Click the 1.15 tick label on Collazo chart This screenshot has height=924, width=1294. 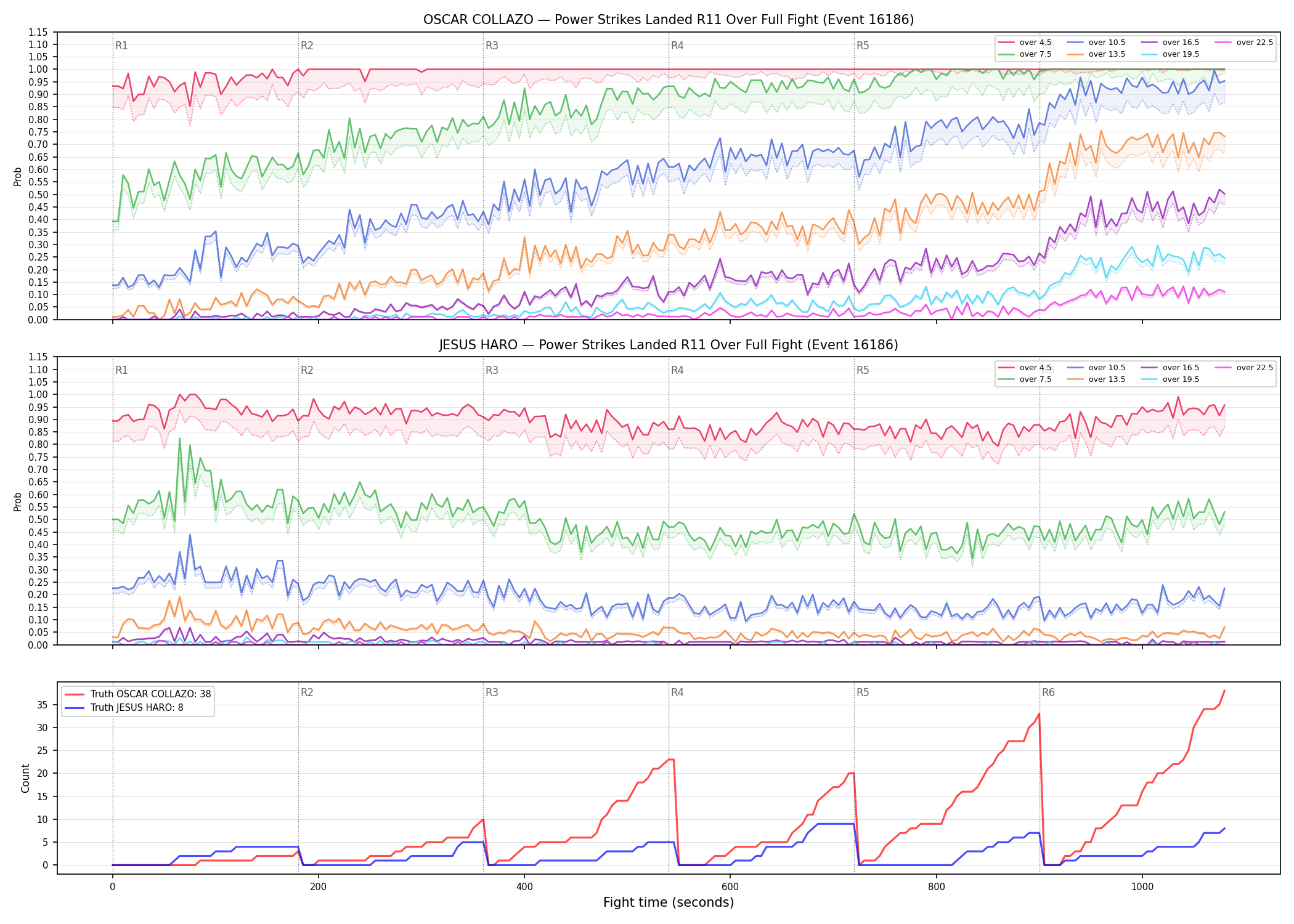click(x=38, y=32)
